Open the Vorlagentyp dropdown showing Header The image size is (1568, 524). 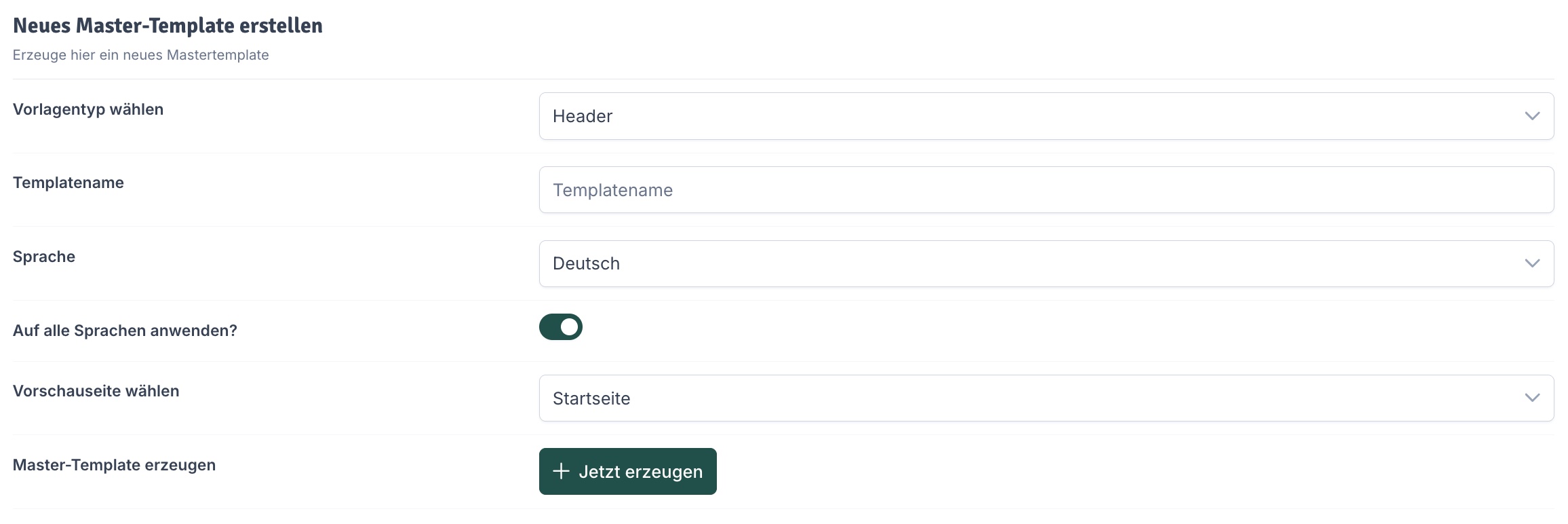[x=1046, y=116]
